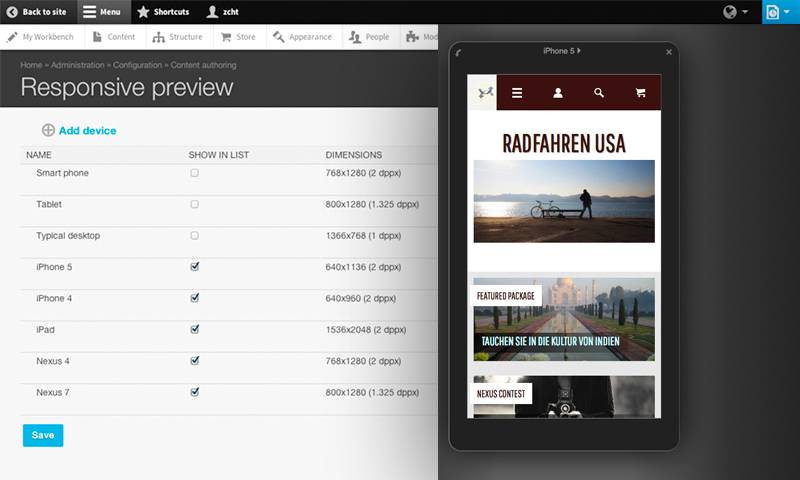Go to Administration breadcrumb link
800x480 pixels.
tap(78, 65)
